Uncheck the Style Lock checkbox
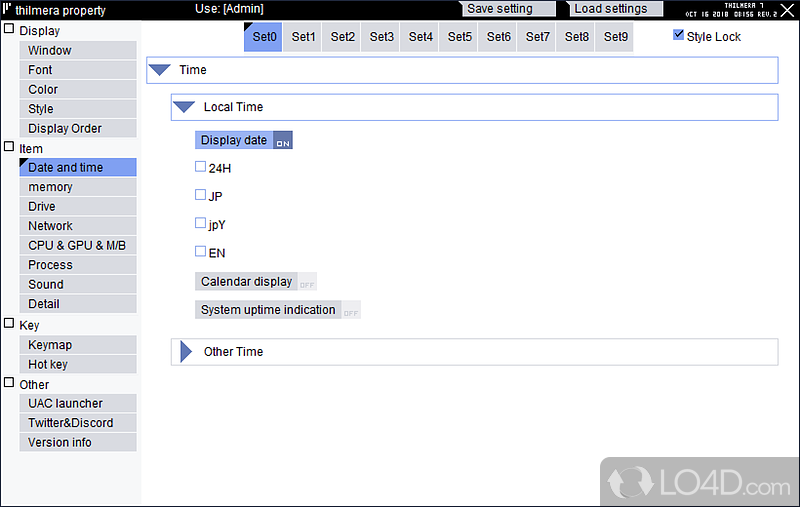800x507 pixels. (679, 35)
